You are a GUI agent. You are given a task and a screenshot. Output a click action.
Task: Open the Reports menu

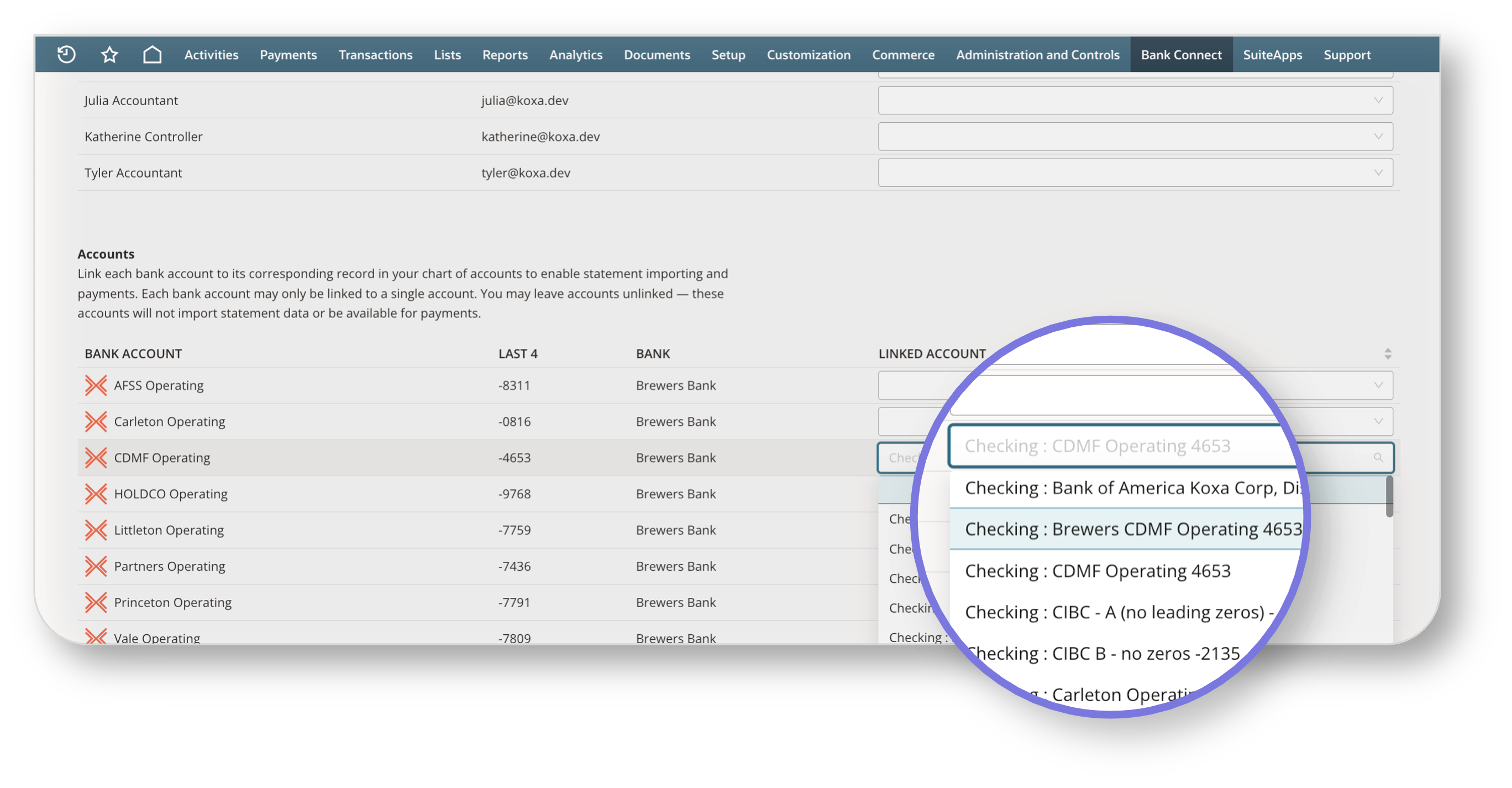[x=505, y=55]
